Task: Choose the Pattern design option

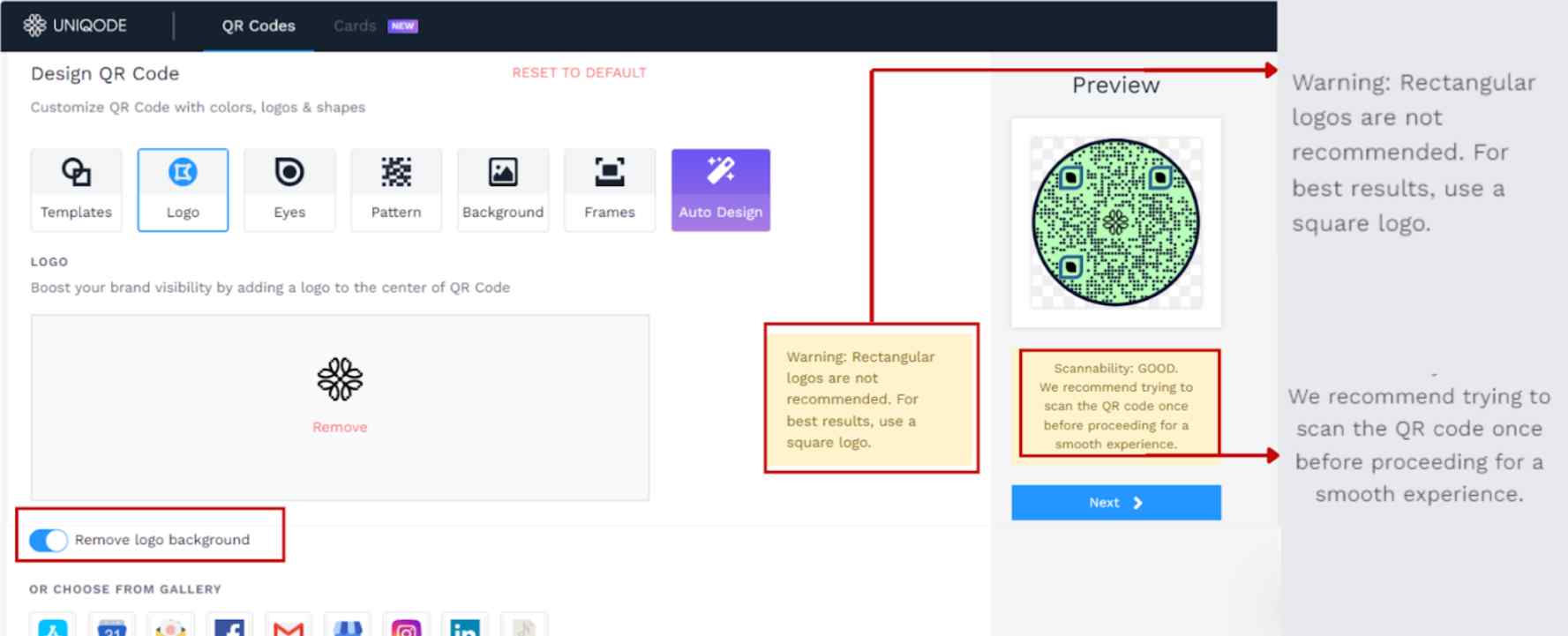Action: point(396,190)
